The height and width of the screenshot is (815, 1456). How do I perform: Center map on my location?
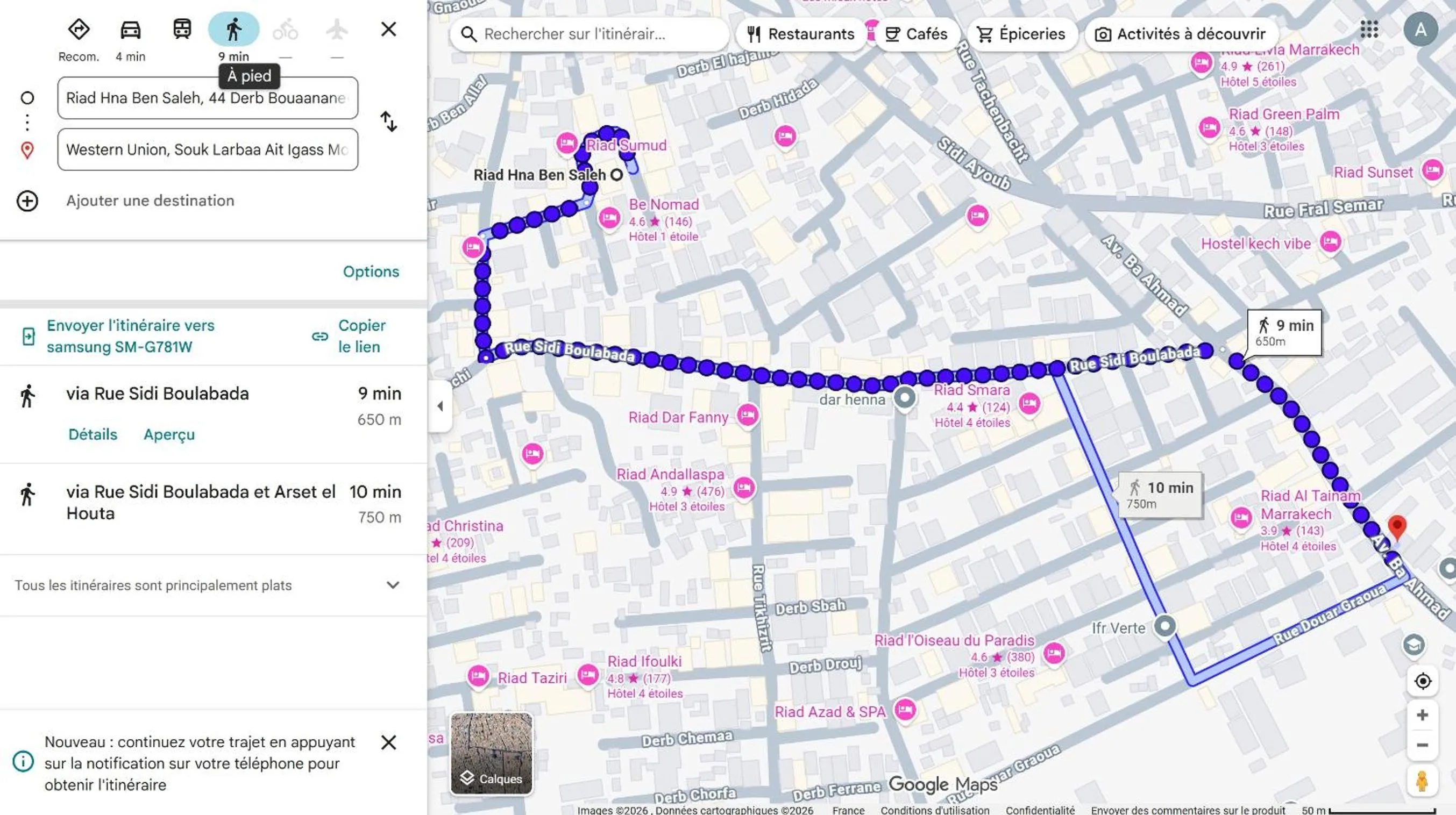click(x=1422, y=681)
